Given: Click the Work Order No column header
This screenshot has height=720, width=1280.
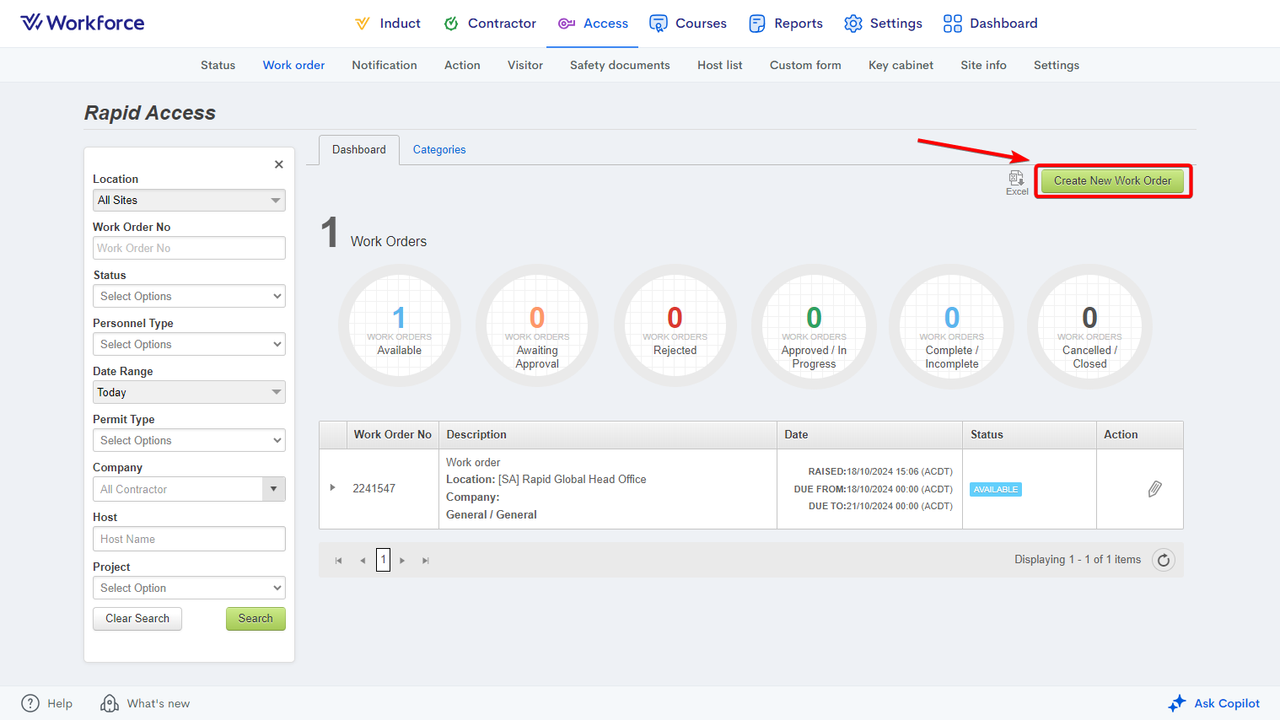Looking at the screenshot, I should (392, 435).
